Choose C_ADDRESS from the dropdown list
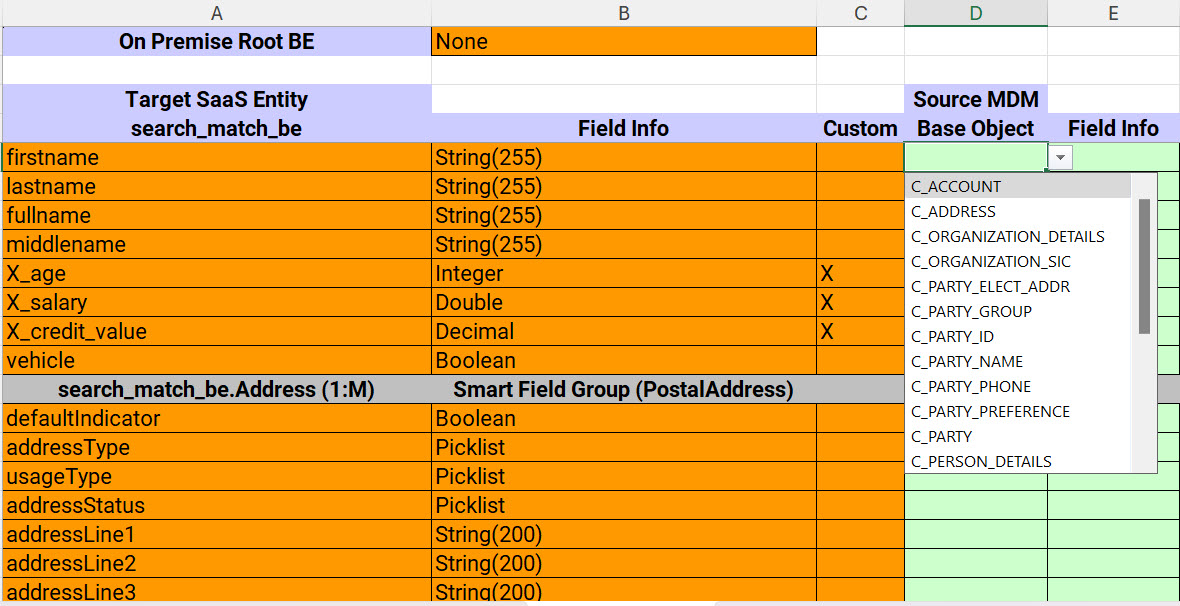The image size is (1180, 606). pyautogui.click(x=1018, y=212)
